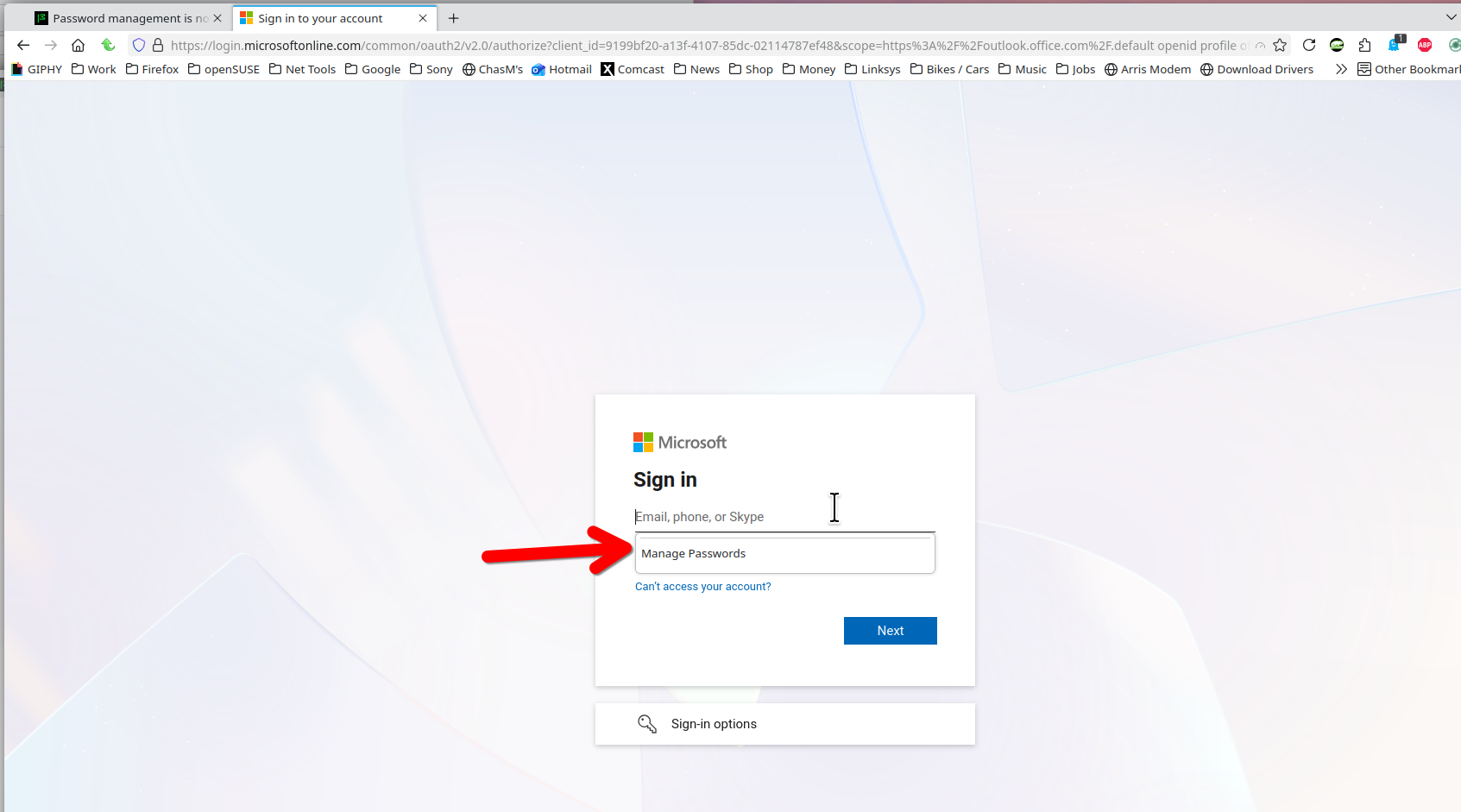The height and width of the screenshot is (812, 1461).
Task: Expand the Shop bookmarks folder
Action: [x=752, y=69]
